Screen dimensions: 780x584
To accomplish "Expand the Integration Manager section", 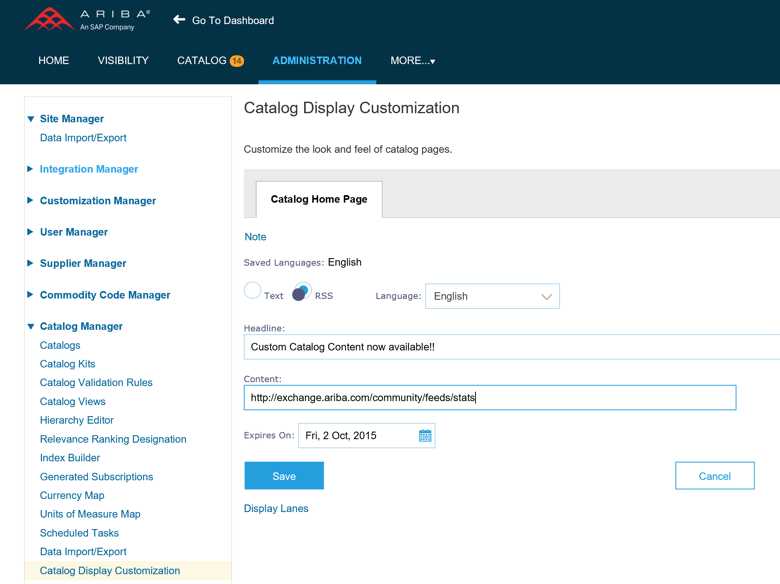I will point(30,169).
